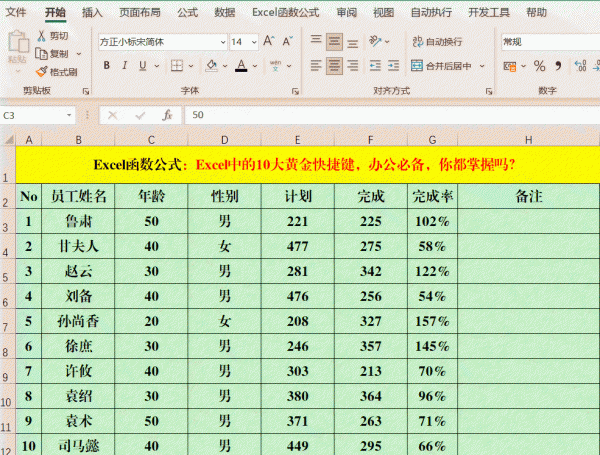The image size is (600, 455).
Task: Open font color dropdown arrow
Action: click(x=255, y=66)
